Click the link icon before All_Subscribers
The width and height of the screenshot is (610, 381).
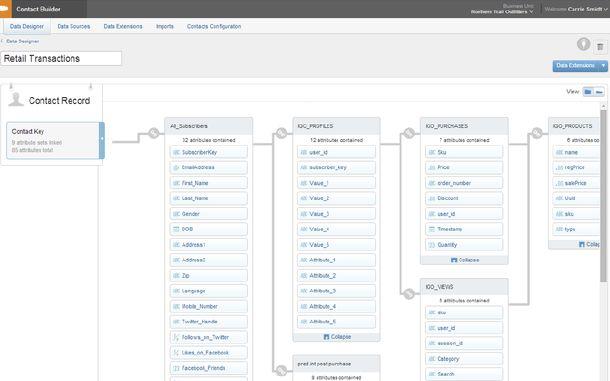pyautogui.click(x=154, y=133)
